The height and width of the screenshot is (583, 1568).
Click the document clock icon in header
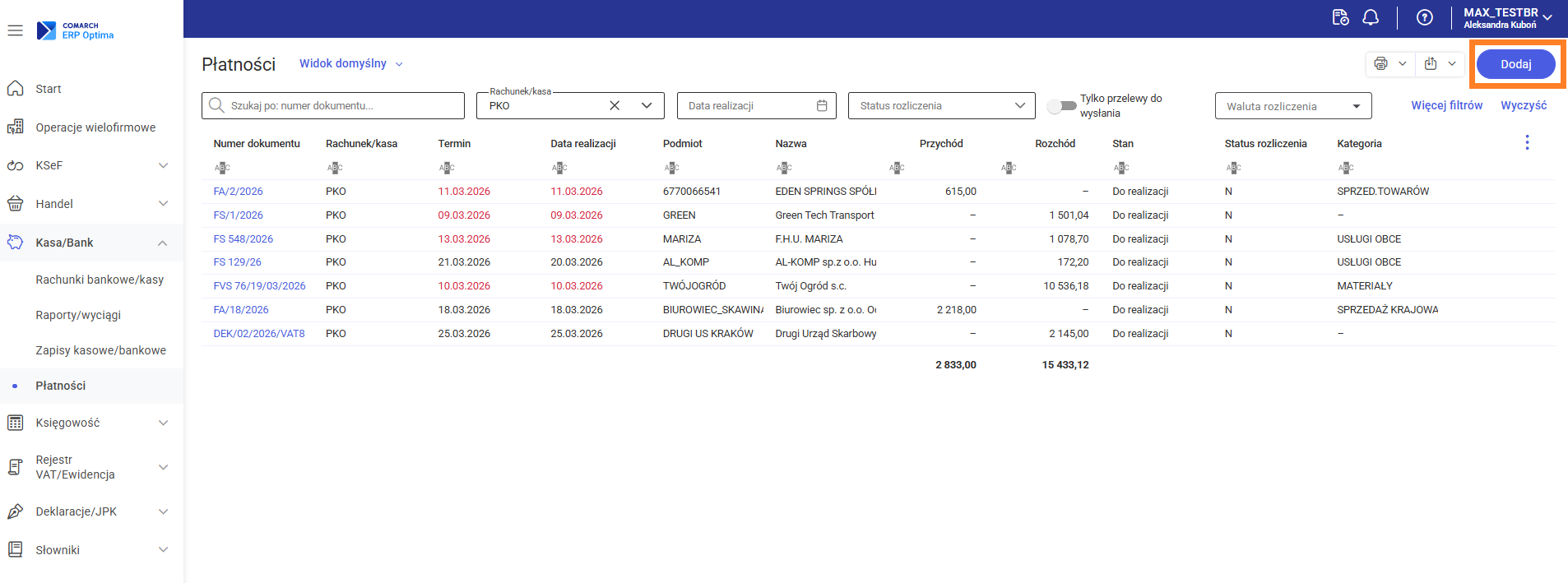pyautogui.click(x=1340, y=17)
